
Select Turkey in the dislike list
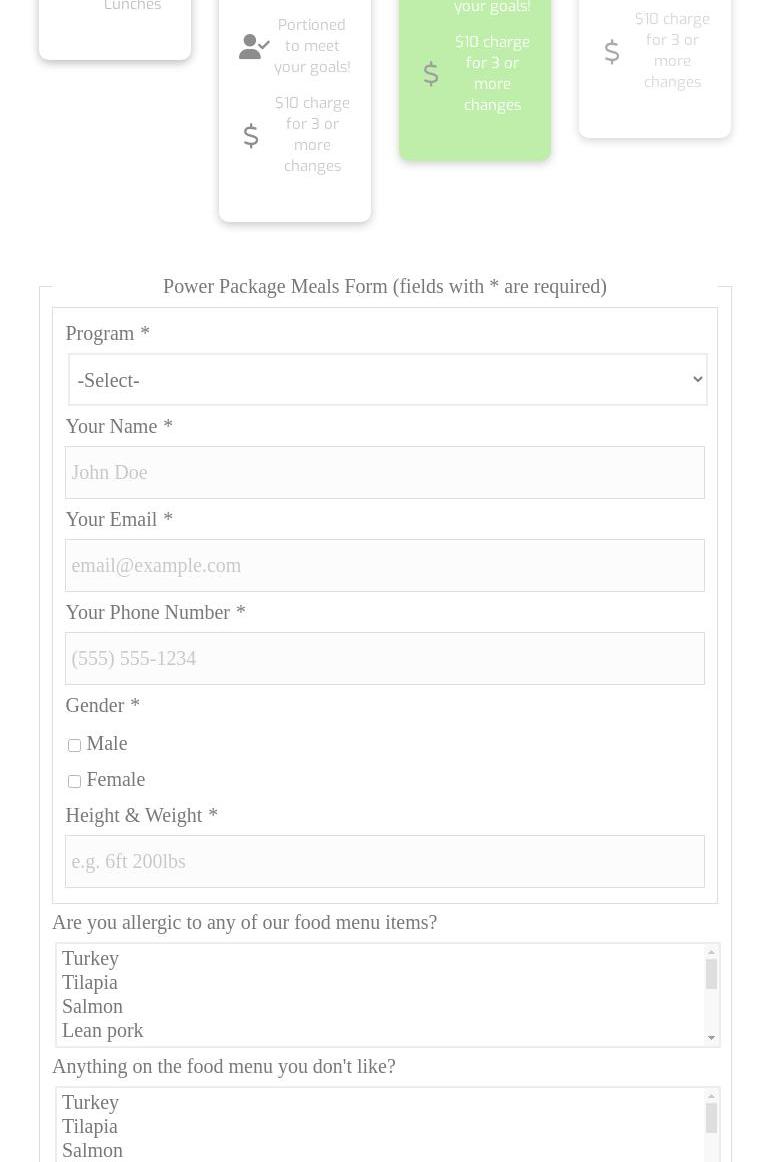(x=90, y=1102)
